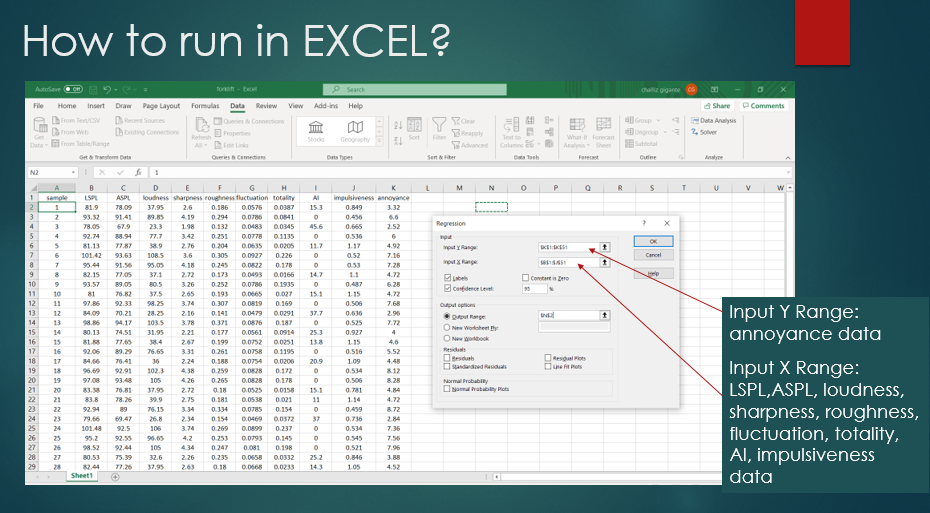The width and height of the screenshot is (930, 513).
Task: Click the Undo arrow
Action: point(107,90)
